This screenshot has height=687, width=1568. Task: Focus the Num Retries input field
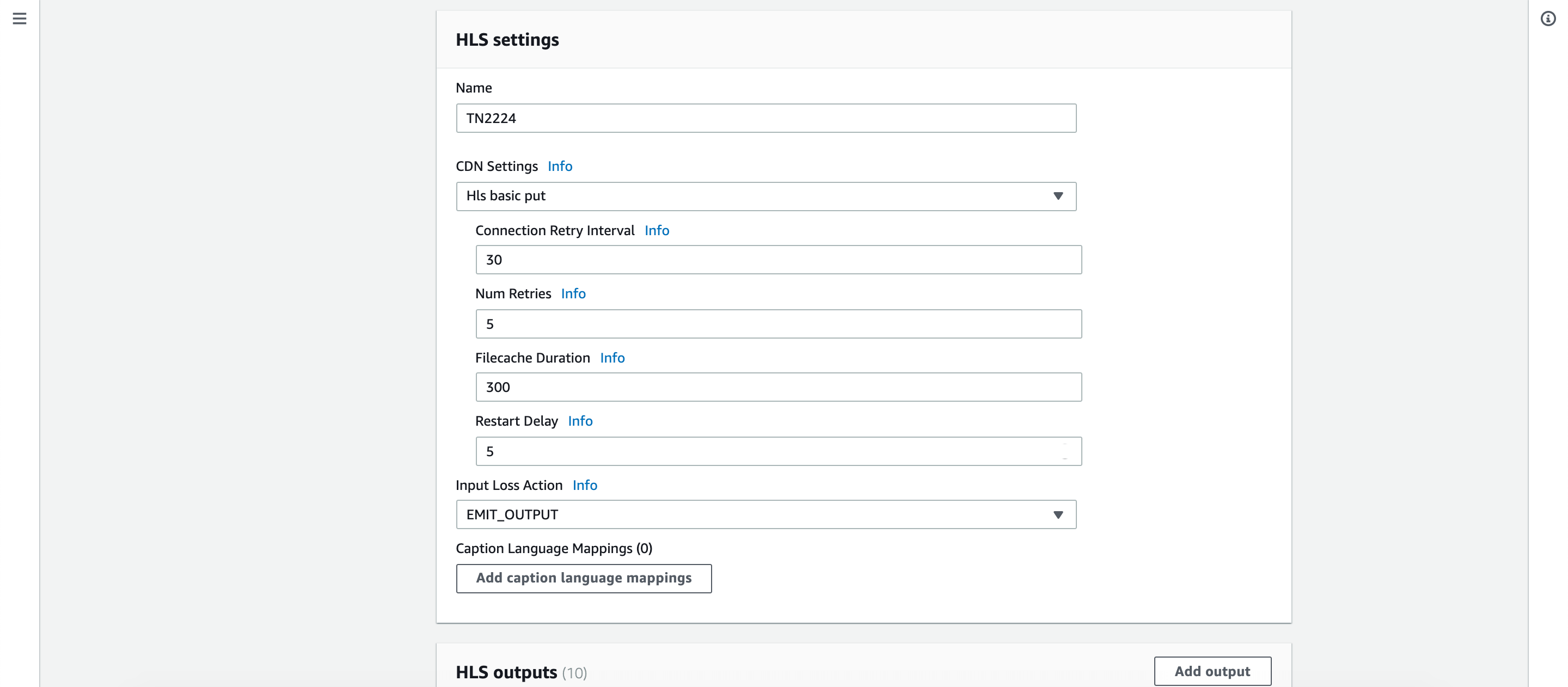[x=778, y=324]
